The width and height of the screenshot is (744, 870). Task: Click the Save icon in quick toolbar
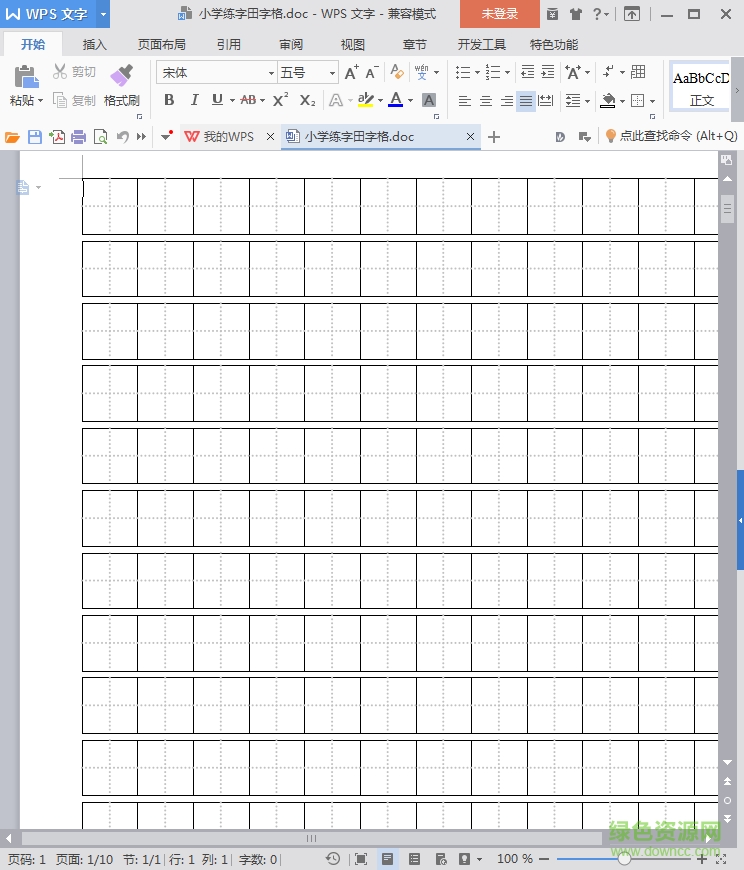click(x=35, y=137)
